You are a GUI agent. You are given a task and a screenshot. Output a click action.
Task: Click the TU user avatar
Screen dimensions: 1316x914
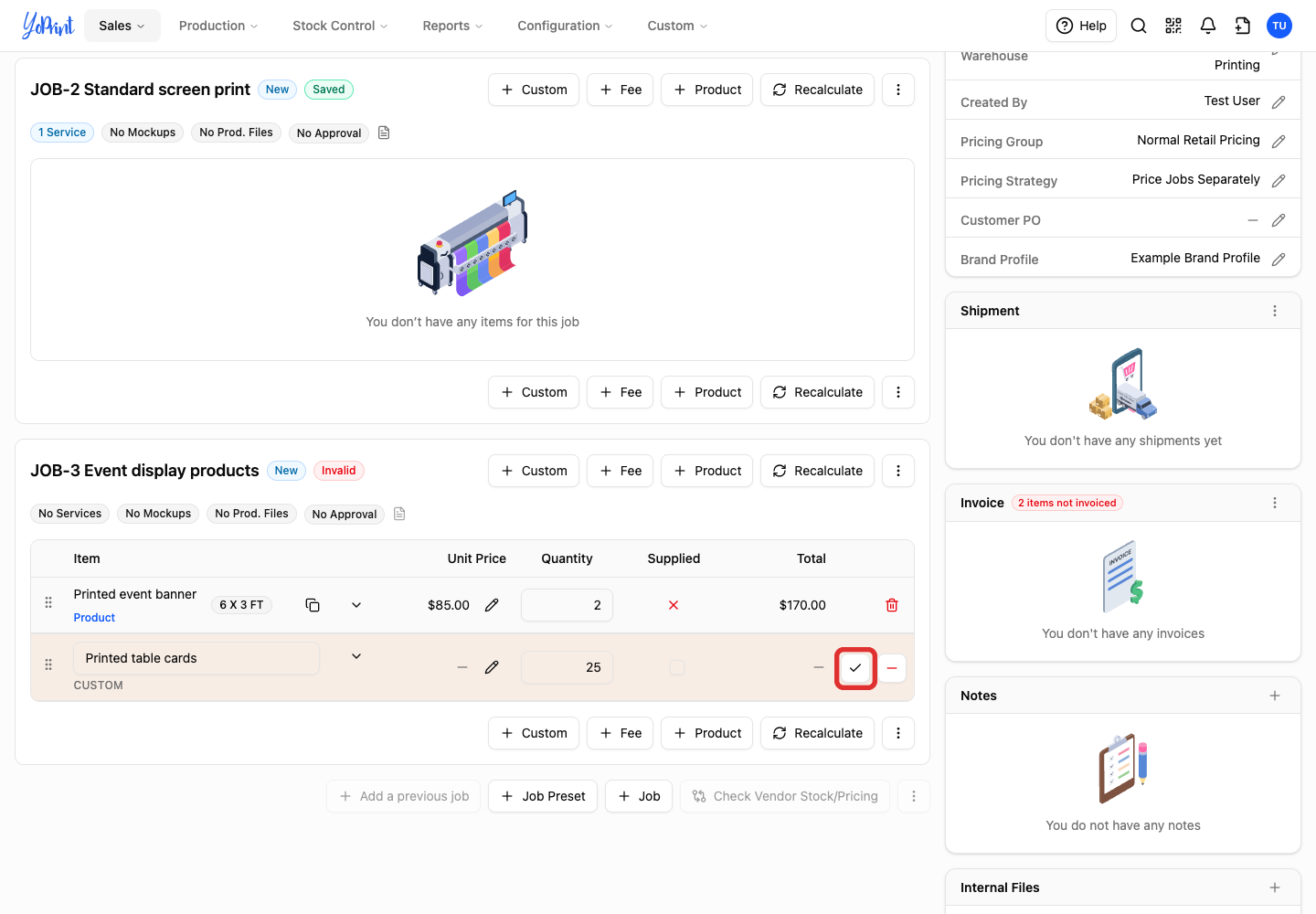[x=1279, y=26]
